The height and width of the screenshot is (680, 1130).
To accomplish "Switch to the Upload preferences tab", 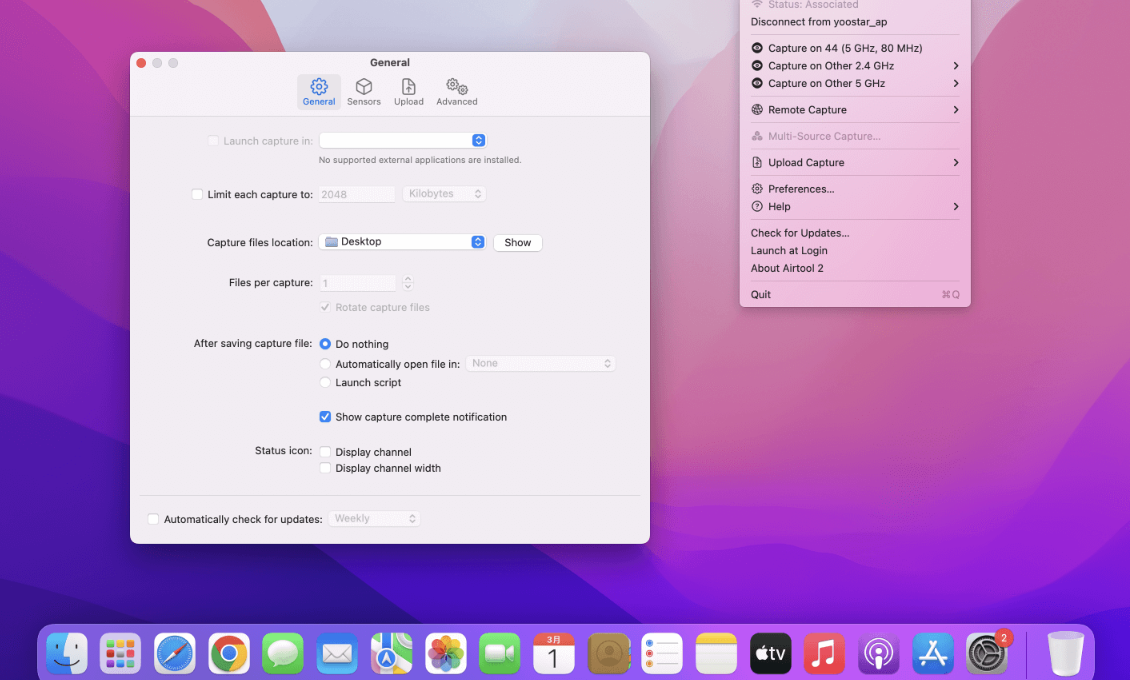I will tap(409, 92).
